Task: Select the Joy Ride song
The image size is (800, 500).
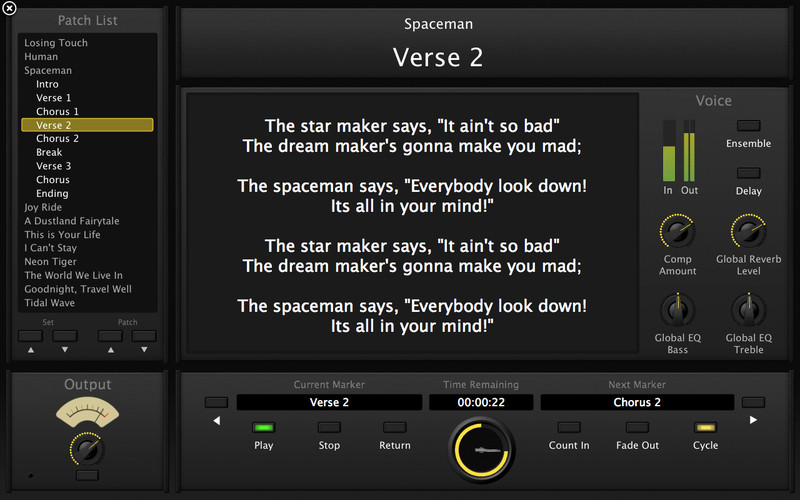Action: [x=43, y=207]
